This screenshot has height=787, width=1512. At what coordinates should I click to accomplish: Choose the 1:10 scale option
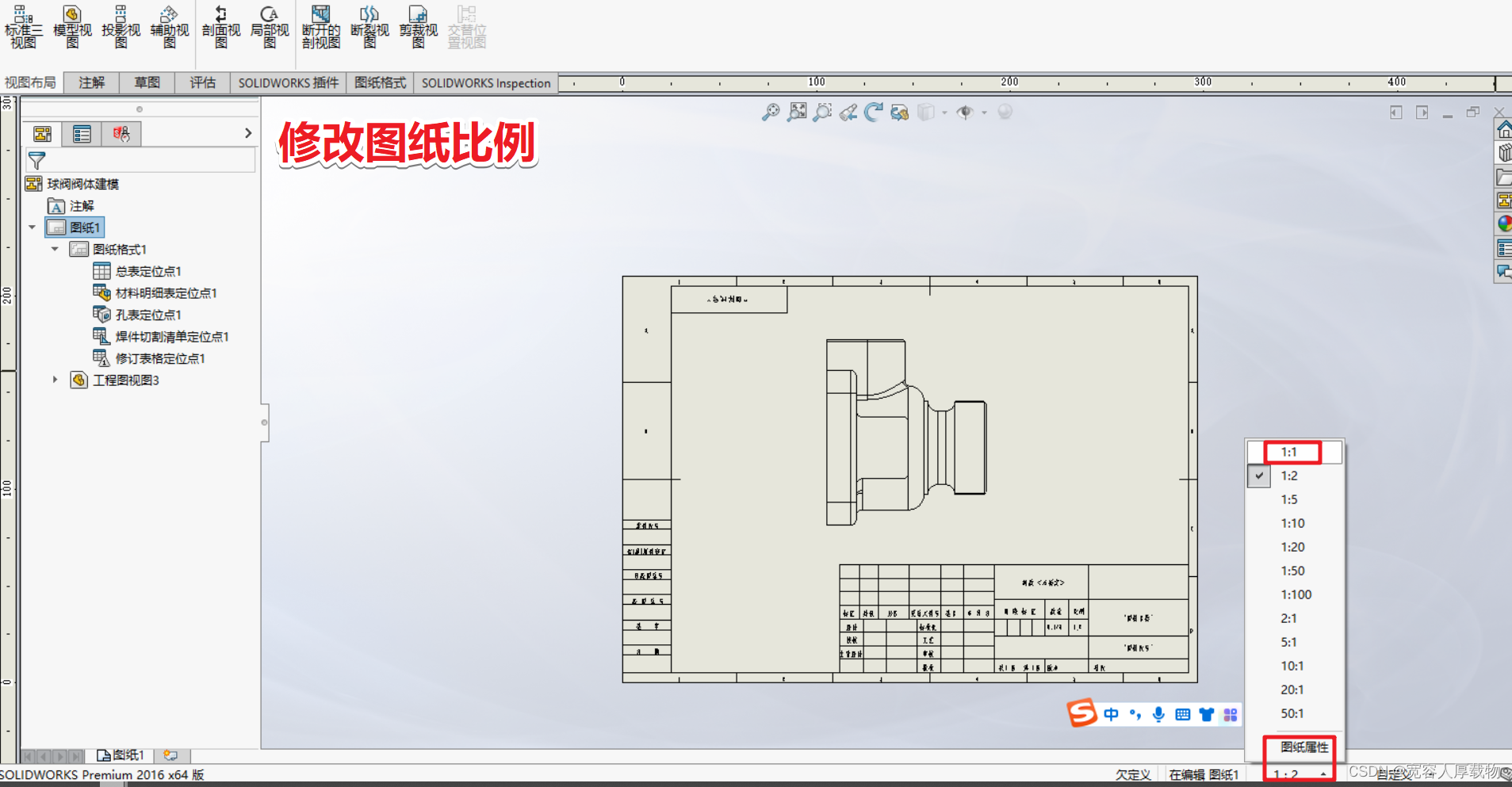[1294, 523]
